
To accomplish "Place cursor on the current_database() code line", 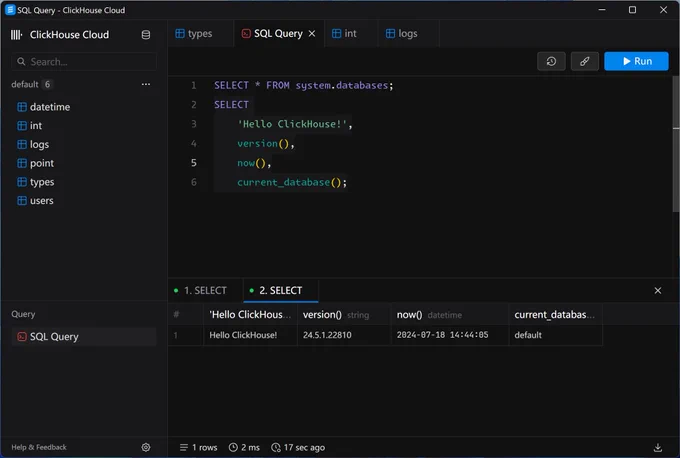I will 292,182.
